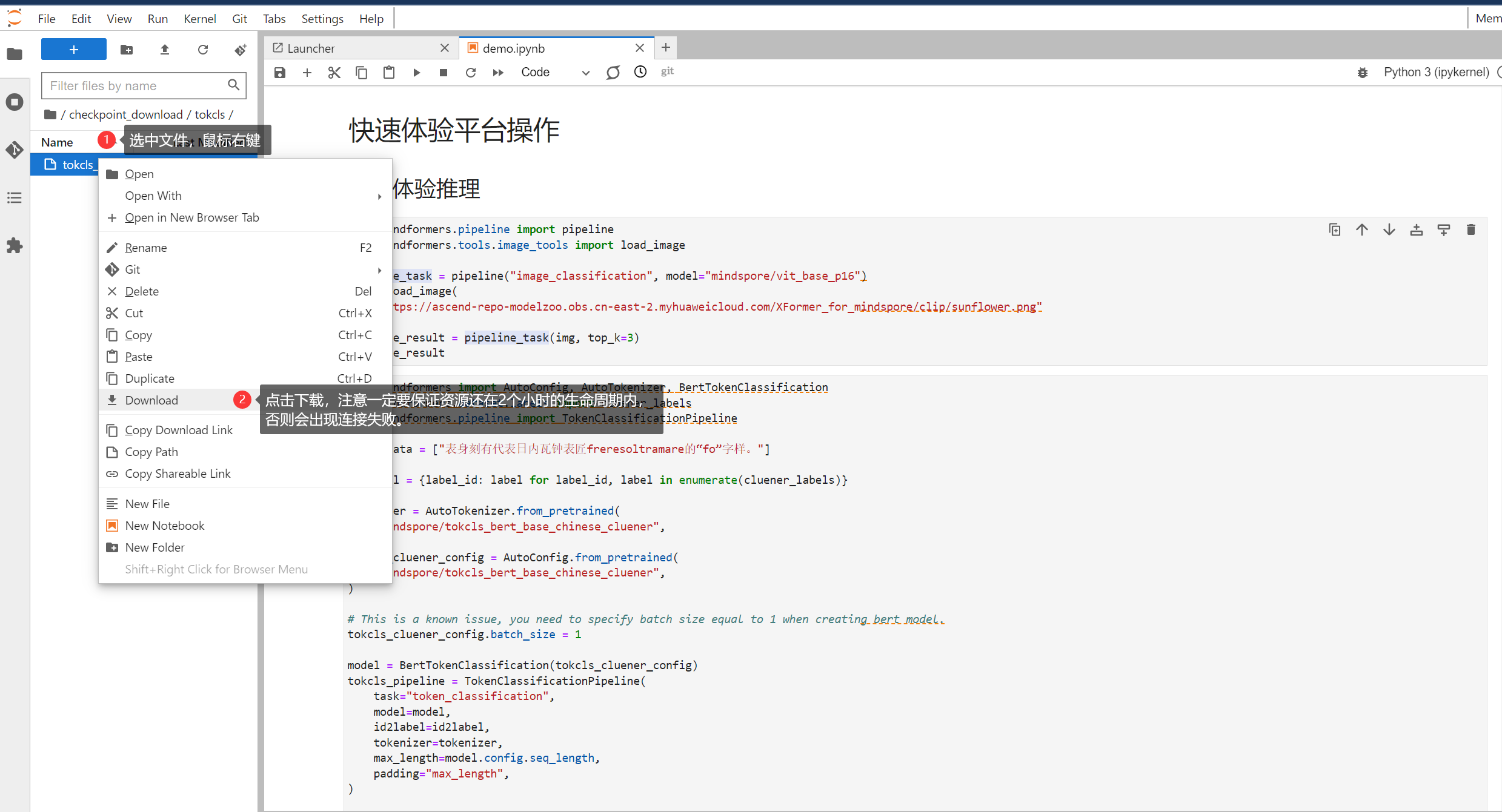1502x812 pixels.
Task: Click the upload files icon
Action: click(x=164, y=50)
